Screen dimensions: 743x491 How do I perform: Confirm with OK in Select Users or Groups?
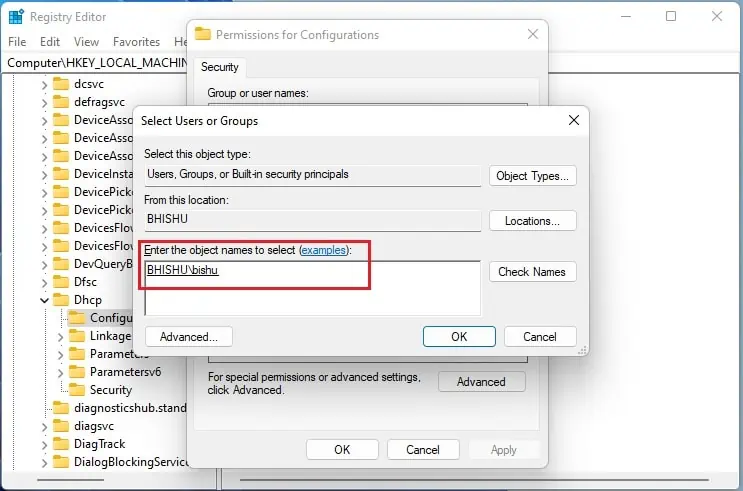pyautogui.click(x=459, y=336)
